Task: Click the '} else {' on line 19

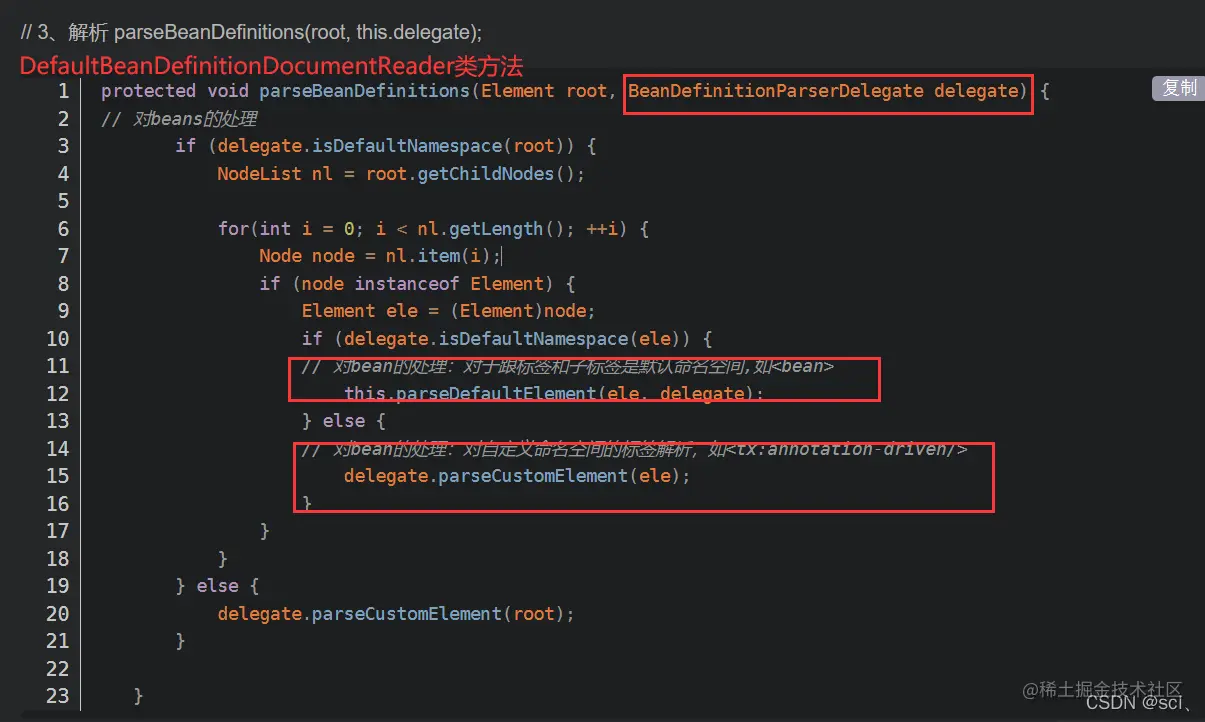Action: 217,586
